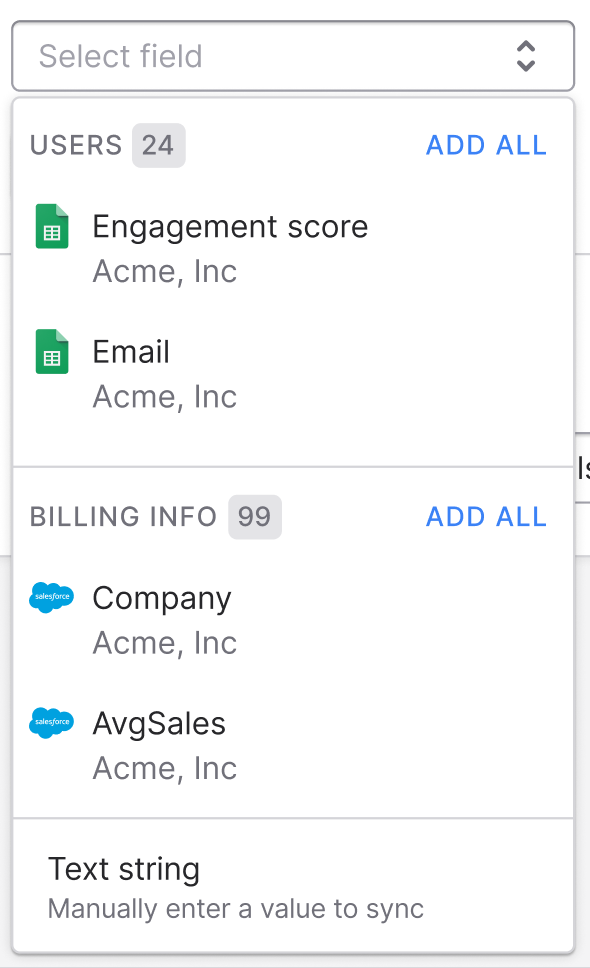Open the Select field dropdown box
This screenshot has width=590, height=968.
coord(293,56)
